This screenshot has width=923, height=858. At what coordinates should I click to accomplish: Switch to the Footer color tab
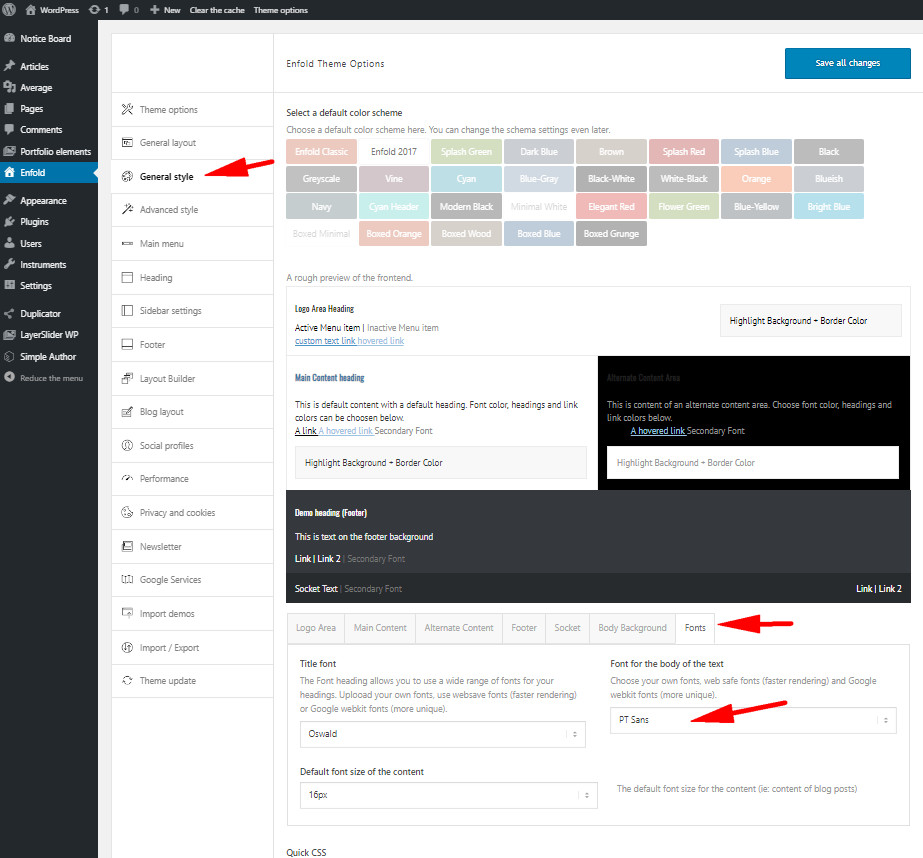click(x=524, y=628)
